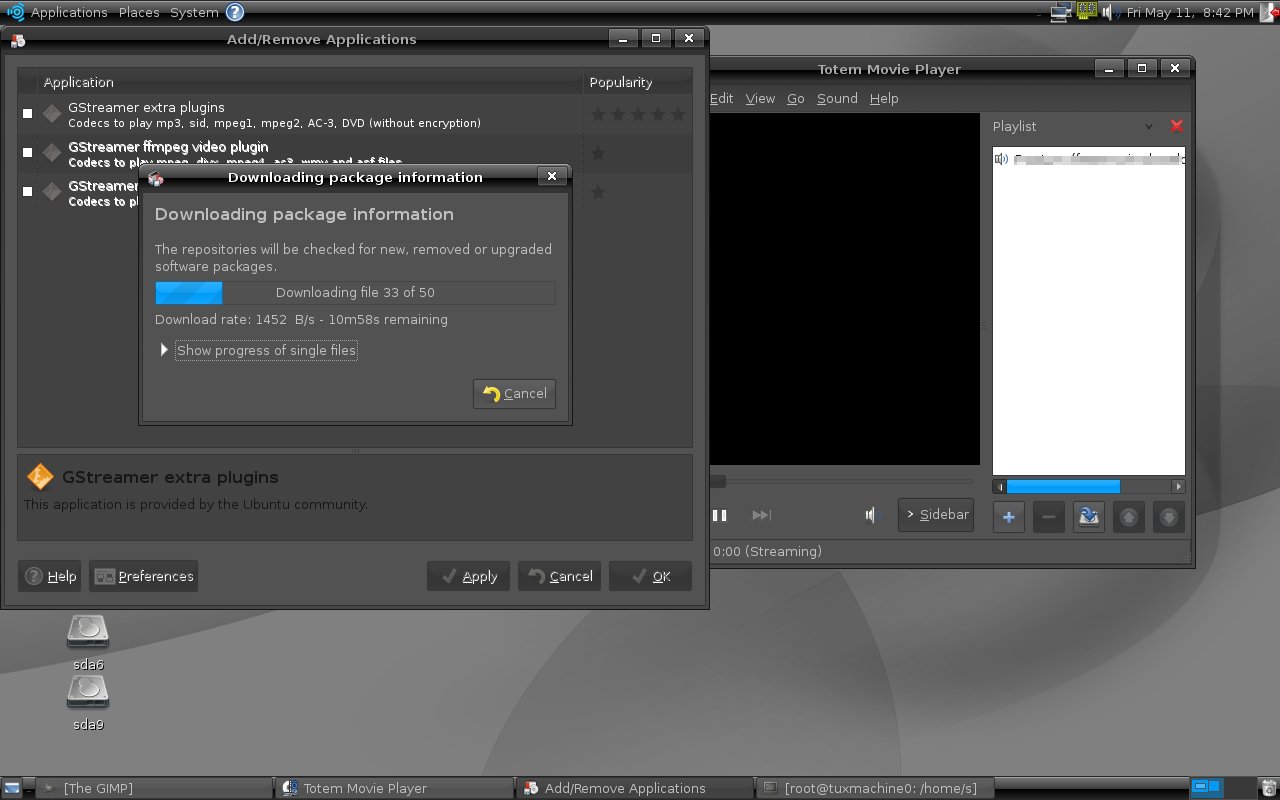Screen dimensions: 1280x800
Task: Cancel the package information download
Action: click(x=514, y=393)
